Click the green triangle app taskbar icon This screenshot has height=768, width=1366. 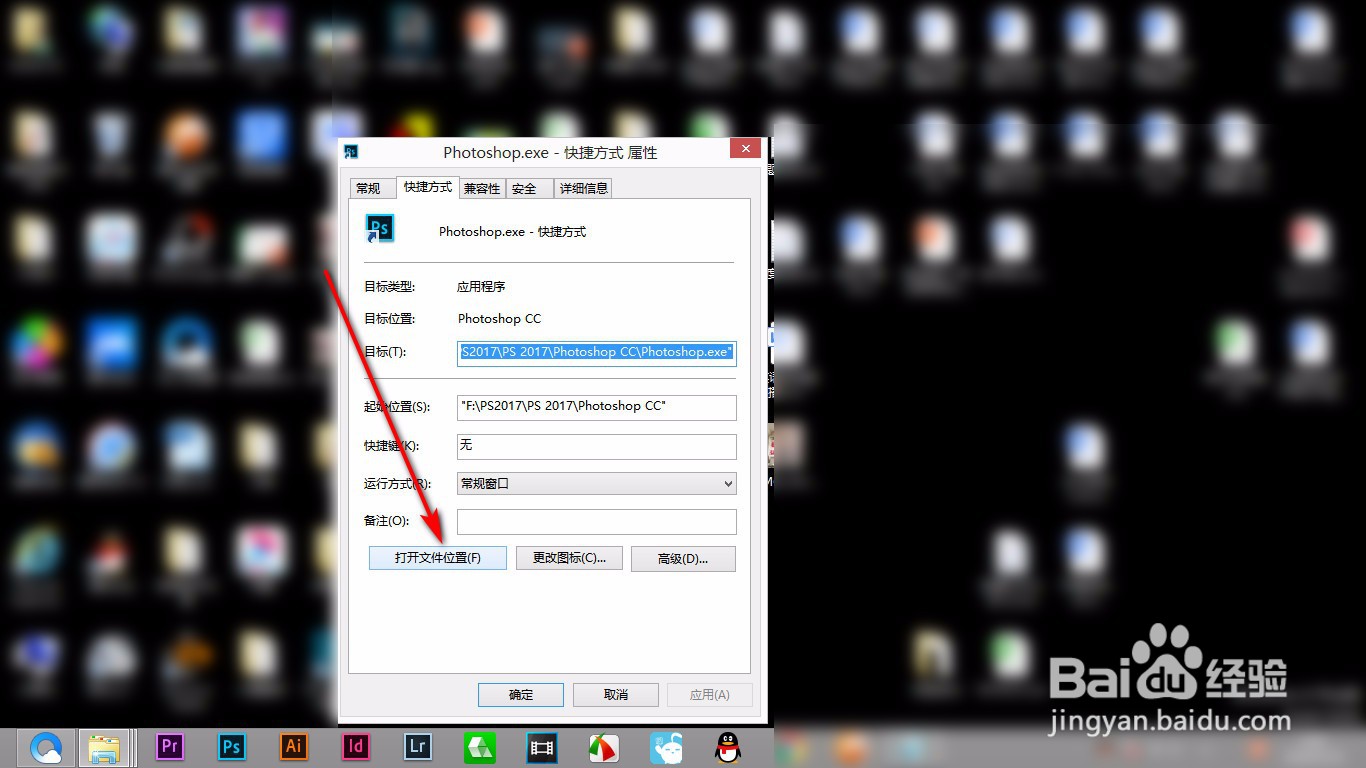pyautogui.click(x=480, y=747)
